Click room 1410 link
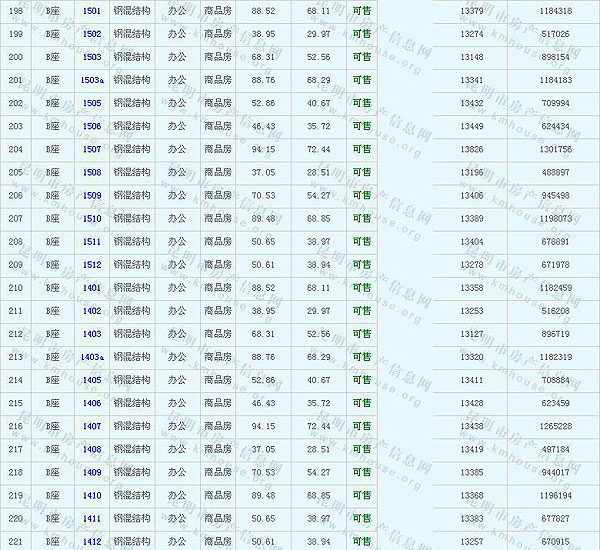This screenshot has height=550, width=600. click(92, 496)
